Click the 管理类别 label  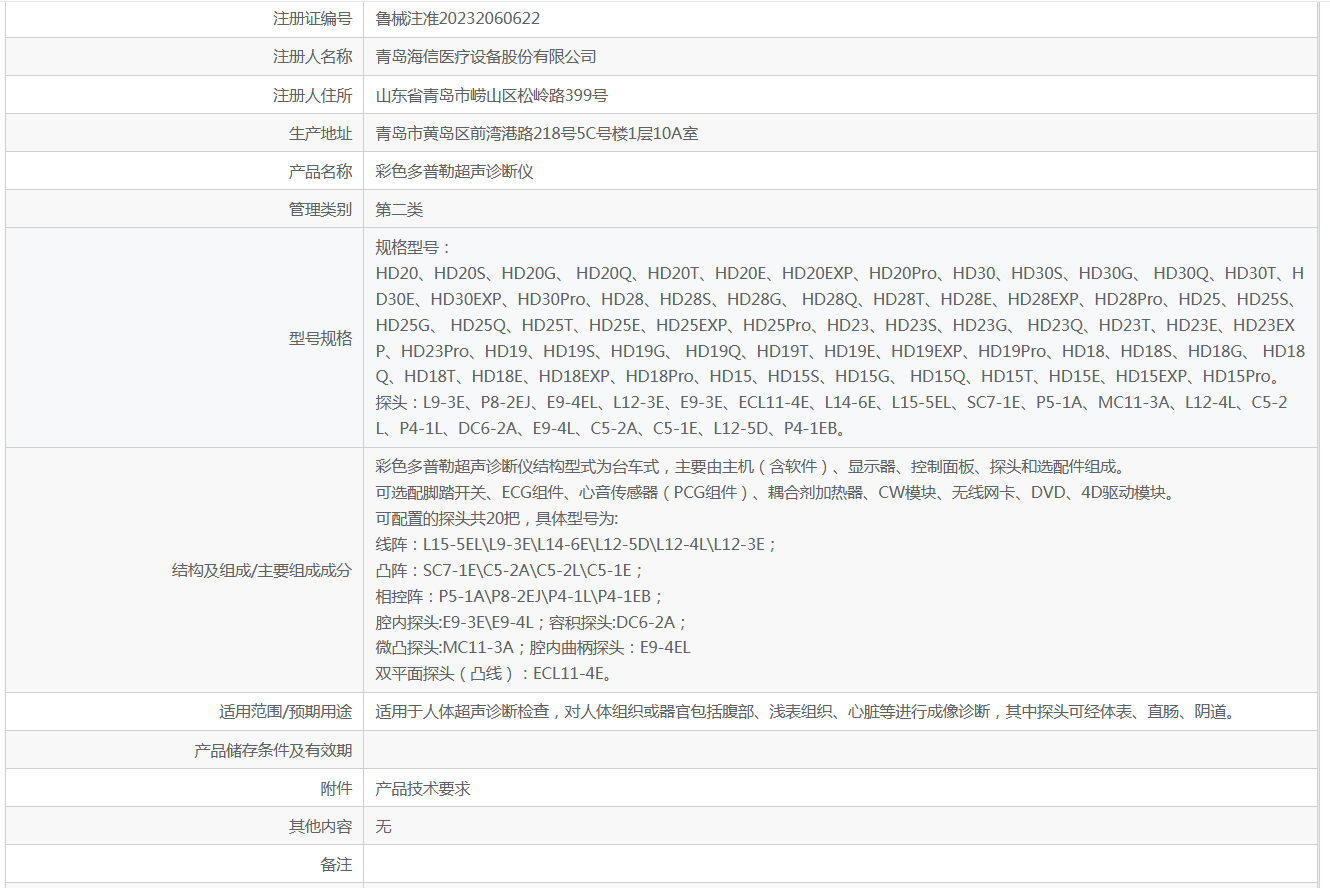point(320,209)
